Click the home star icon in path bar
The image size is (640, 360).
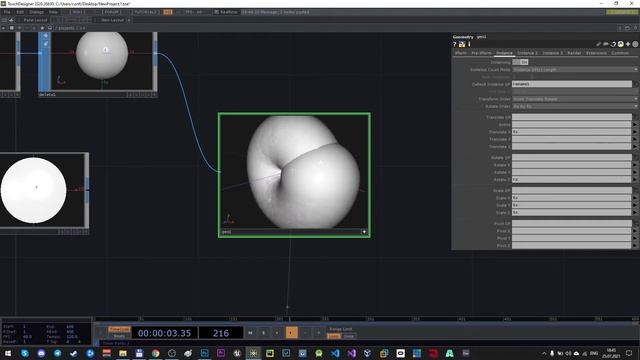coord(42,28)
